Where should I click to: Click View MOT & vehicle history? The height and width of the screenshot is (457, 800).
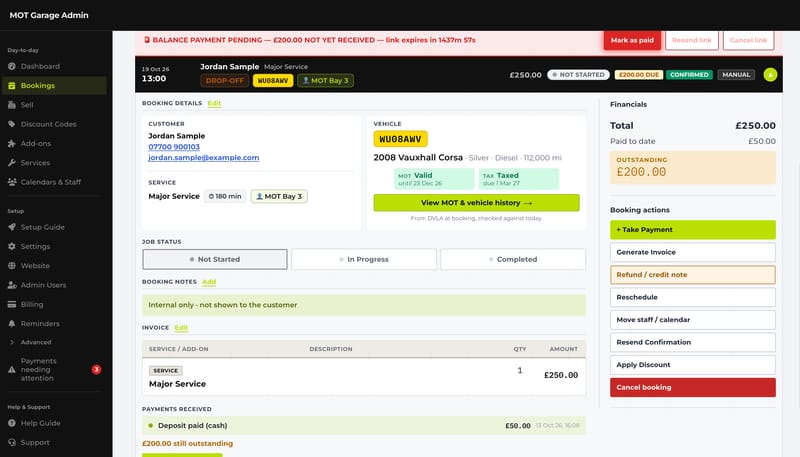click(477, 202)
